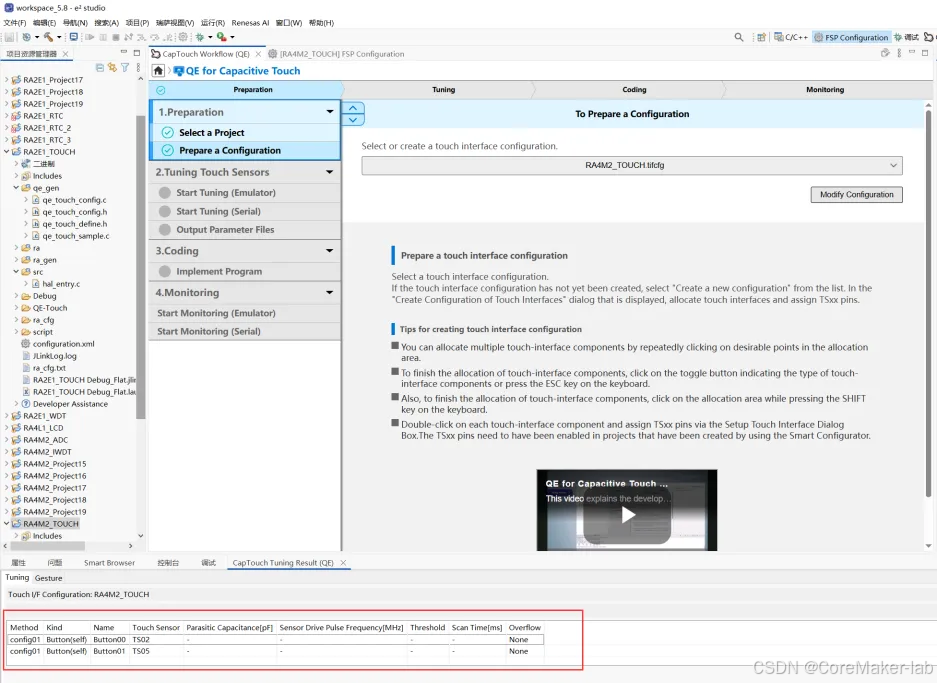The image size is (937, 683).
Task: Maximize the project explorer panel
Action: 137,53
